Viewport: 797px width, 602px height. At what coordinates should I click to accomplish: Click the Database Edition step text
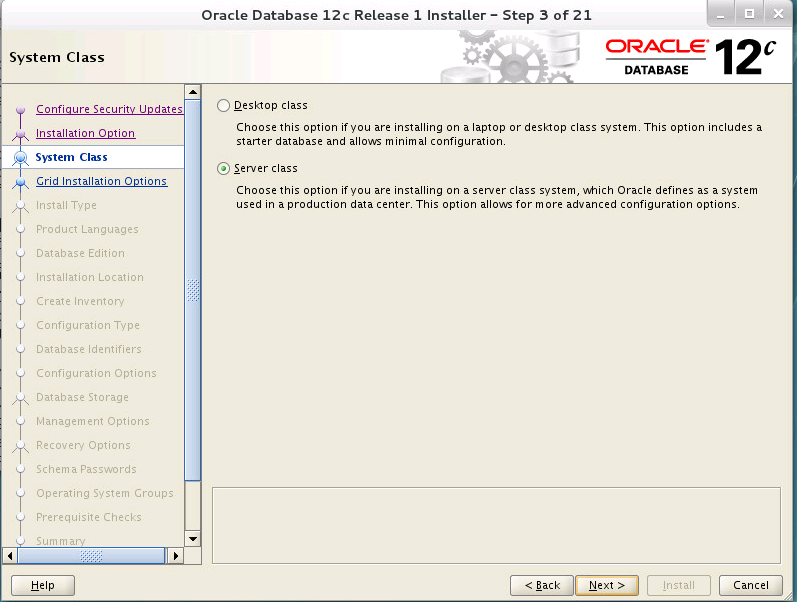tap(80, 253)
